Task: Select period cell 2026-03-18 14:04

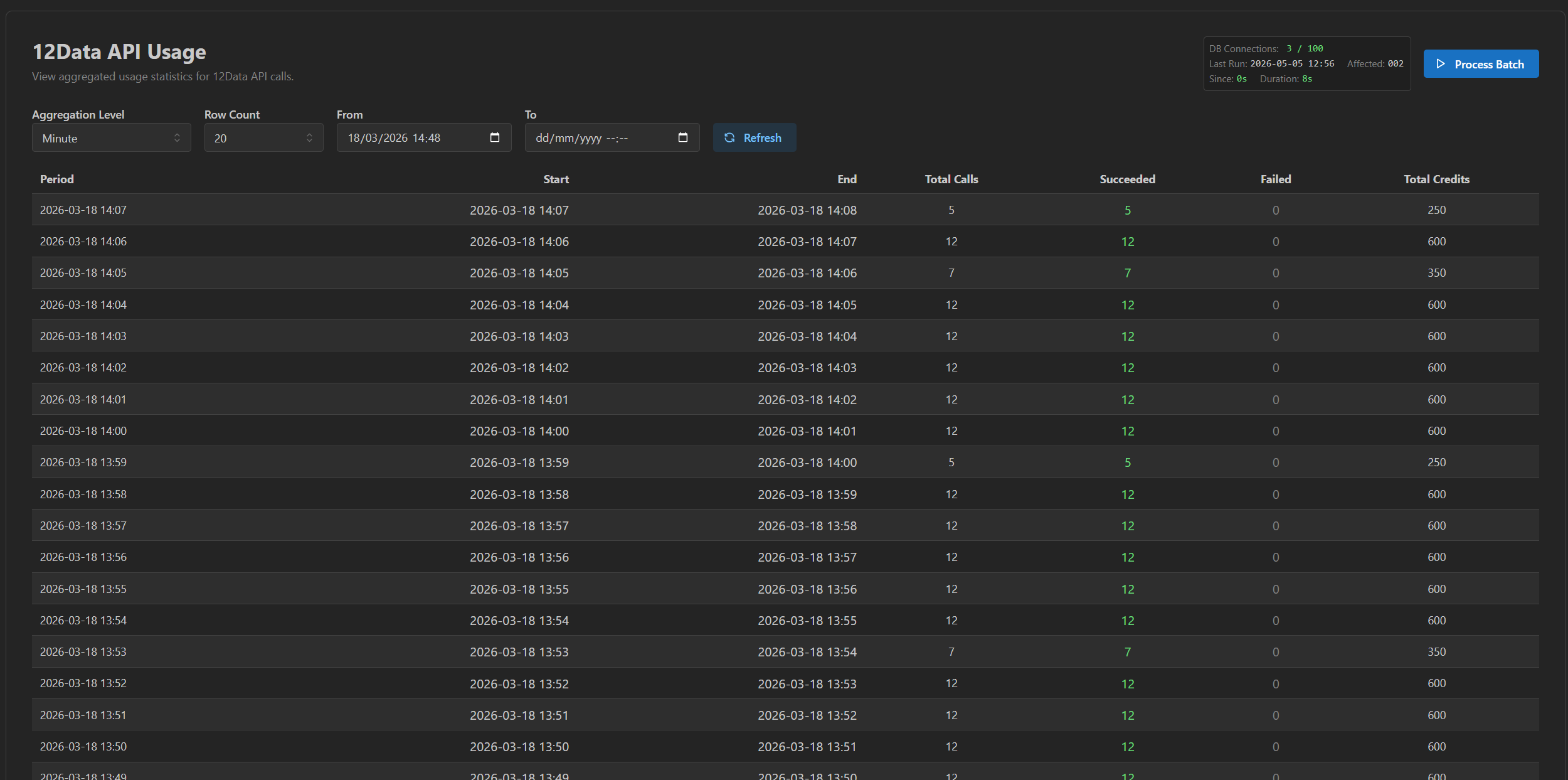Action: 83,305
